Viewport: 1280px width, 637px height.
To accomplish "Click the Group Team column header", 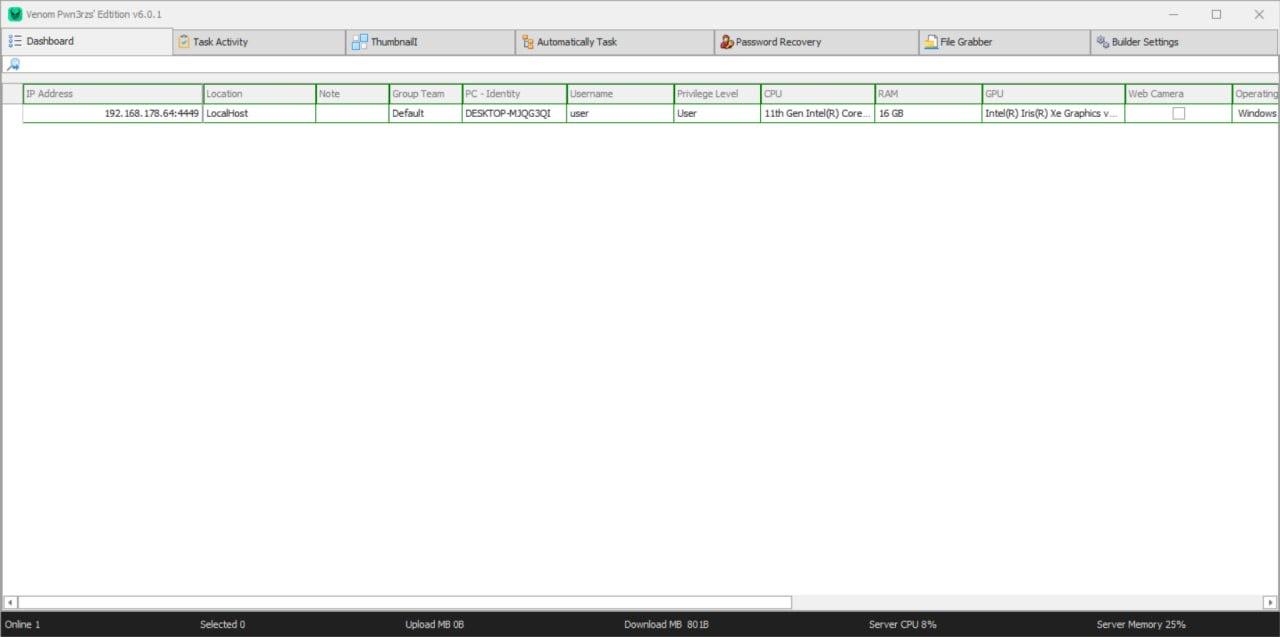I will [426, 94].
